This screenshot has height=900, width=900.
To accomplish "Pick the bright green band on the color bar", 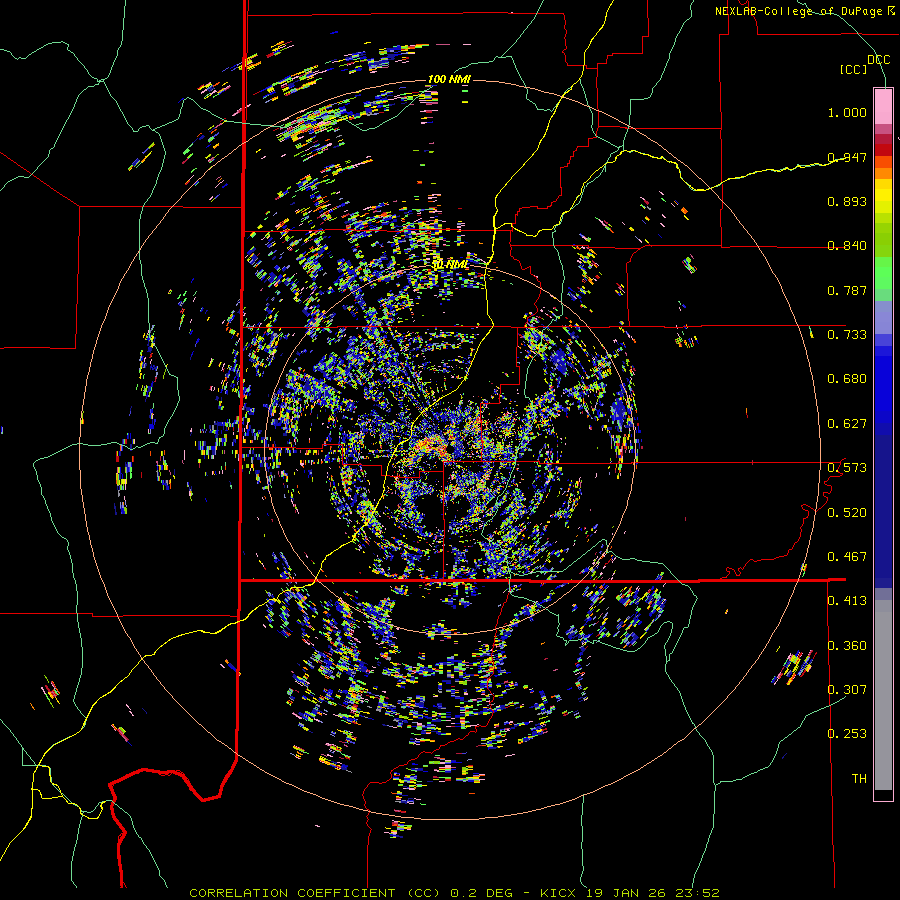I will (883, 273).
